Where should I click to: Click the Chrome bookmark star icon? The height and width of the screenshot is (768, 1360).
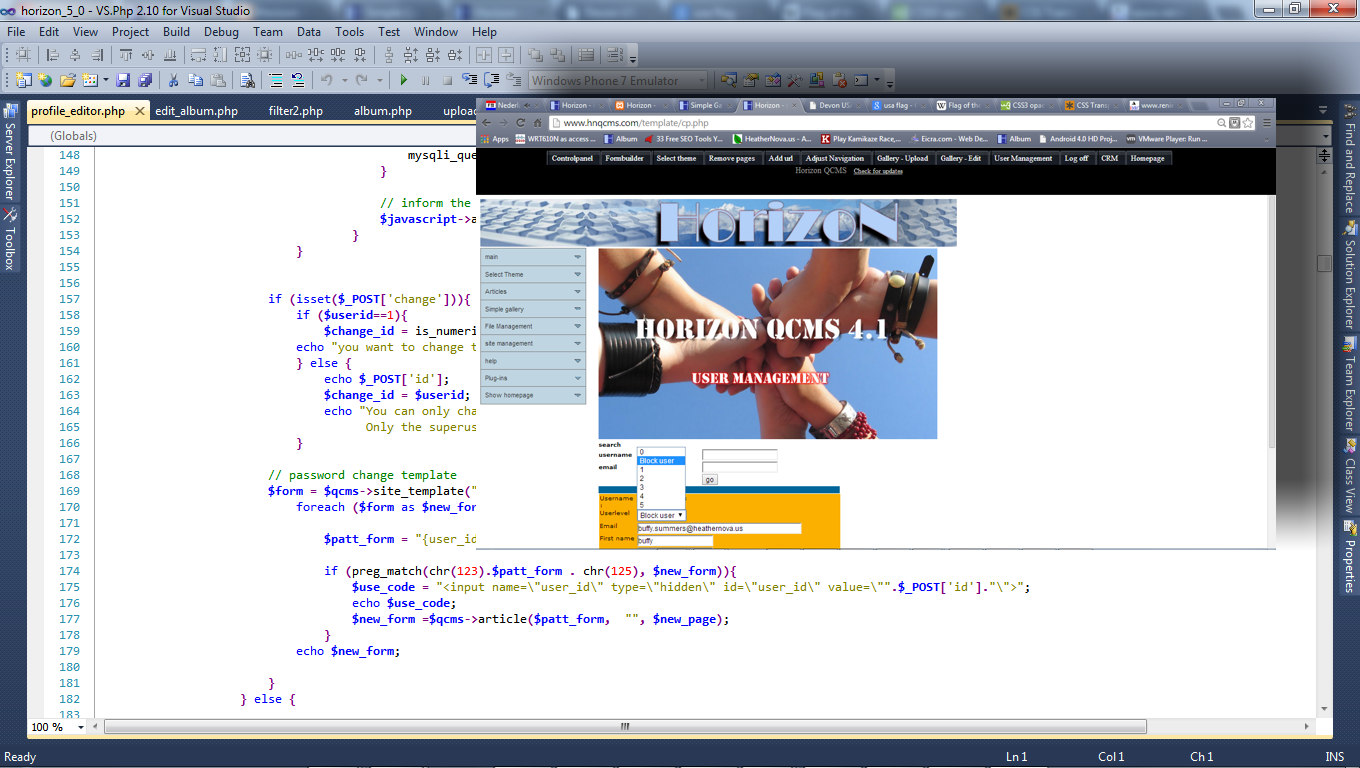[x=1248, y=122]
